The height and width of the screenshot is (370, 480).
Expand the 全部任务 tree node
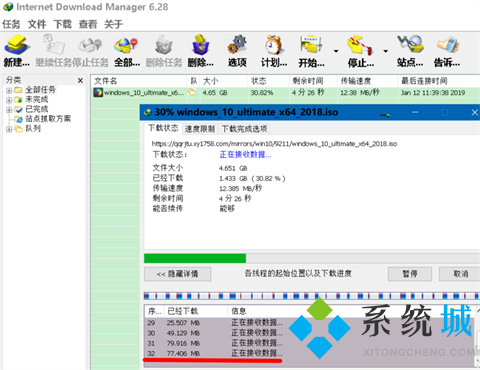pos(9,90)
